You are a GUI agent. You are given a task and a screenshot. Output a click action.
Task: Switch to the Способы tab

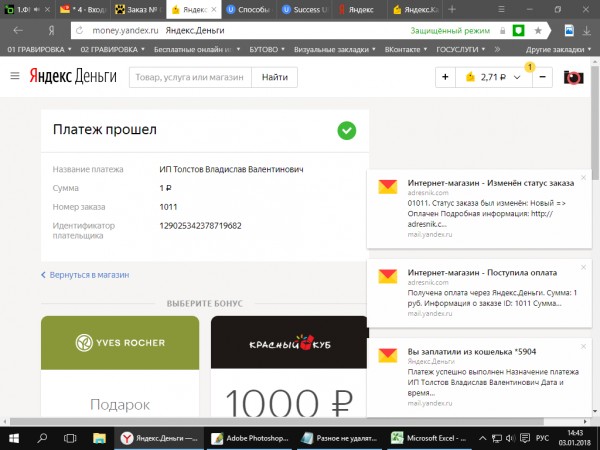tap(249, 10)
